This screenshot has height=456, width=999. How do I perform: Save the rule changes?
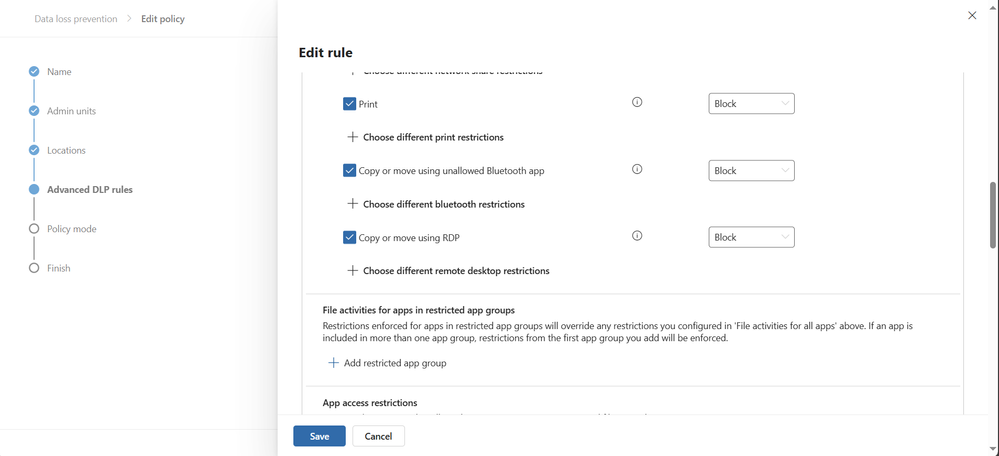coord(319,436)
